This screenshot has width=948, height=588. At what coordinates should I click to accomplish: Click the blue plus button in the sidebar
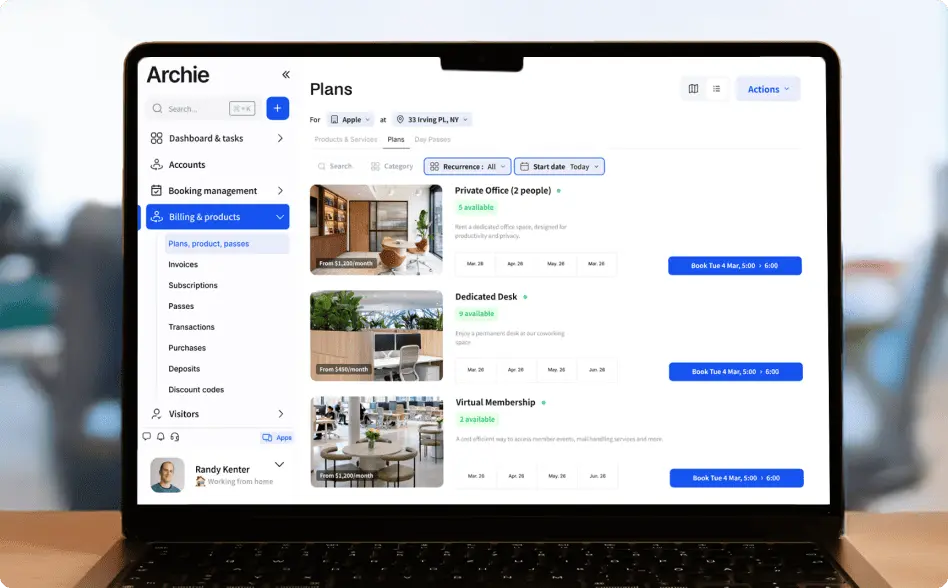pos(277,108)
